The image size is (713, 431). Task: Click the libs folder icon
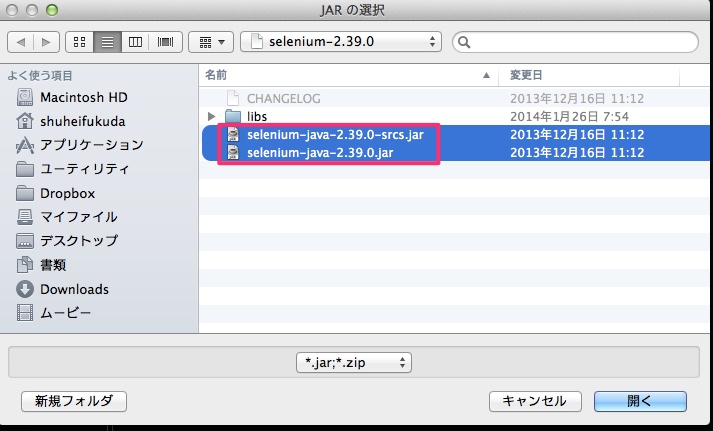tap(233, 116)
